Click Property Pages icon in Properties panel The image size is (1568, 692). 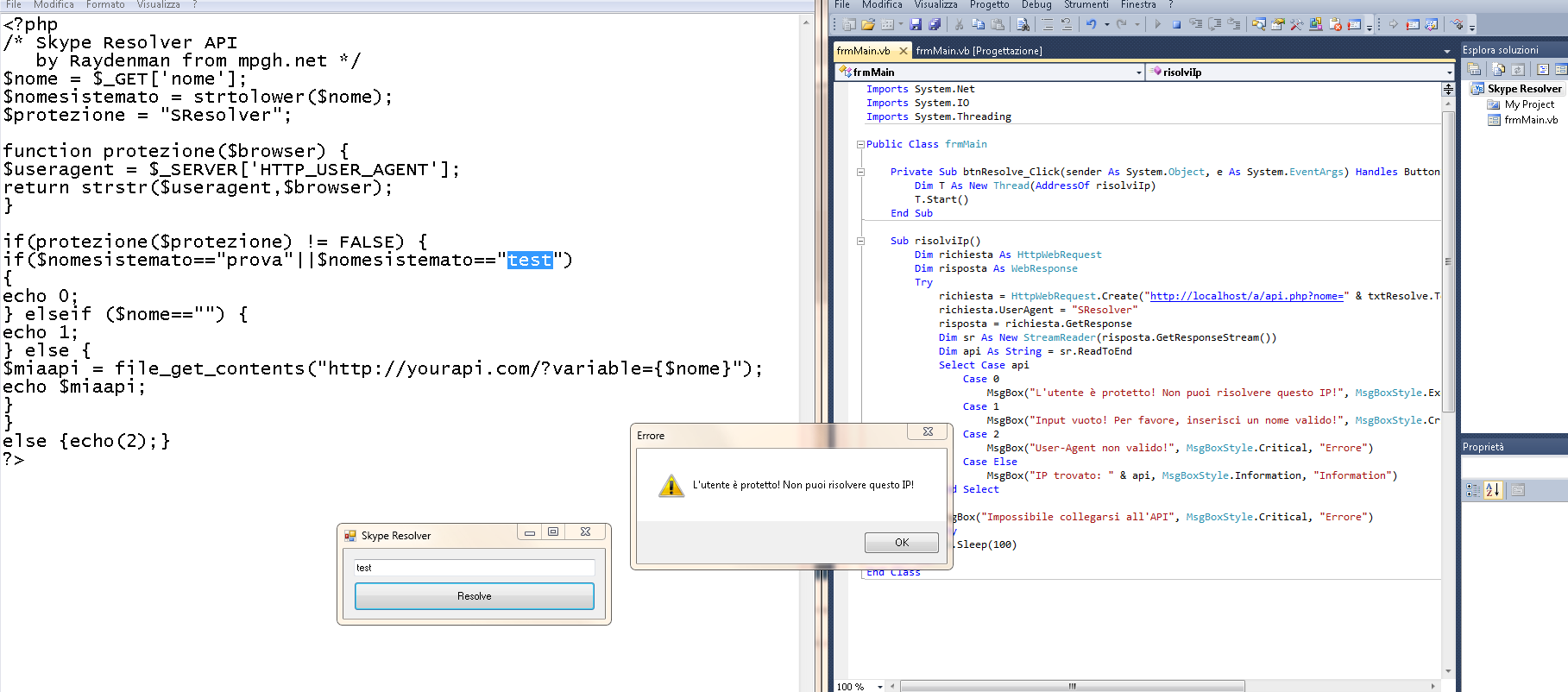tap(1518, 490)
